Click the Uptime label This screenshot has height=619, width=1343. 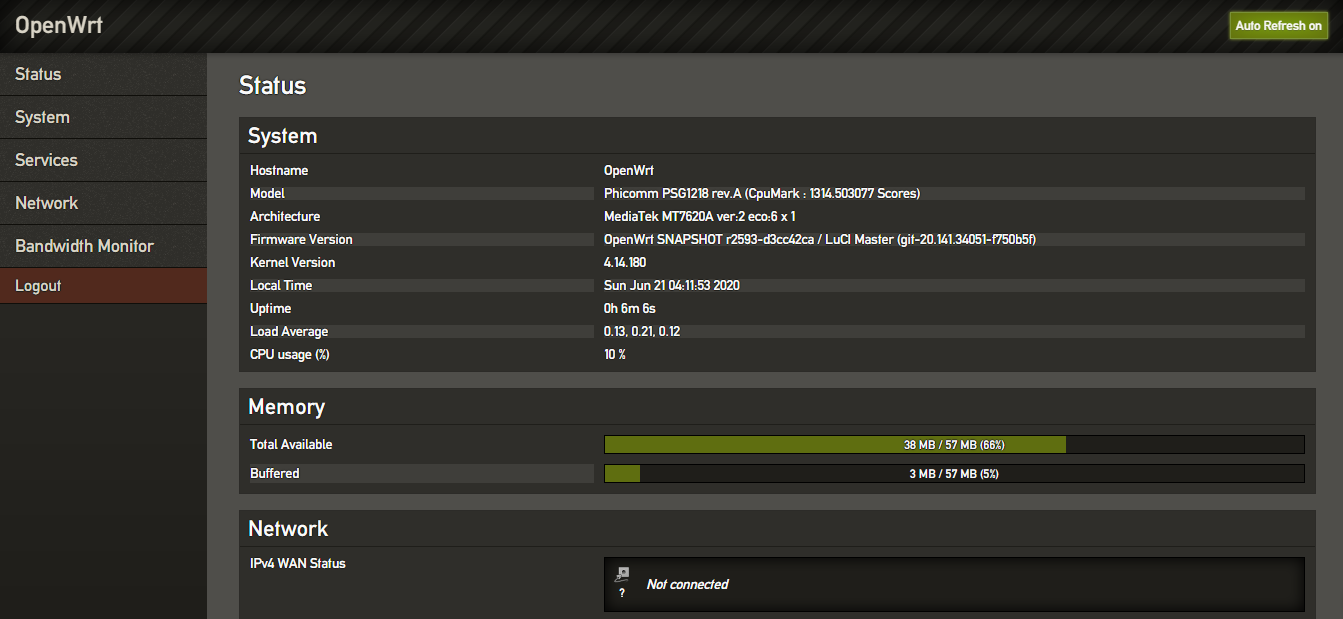click(270, 308)
